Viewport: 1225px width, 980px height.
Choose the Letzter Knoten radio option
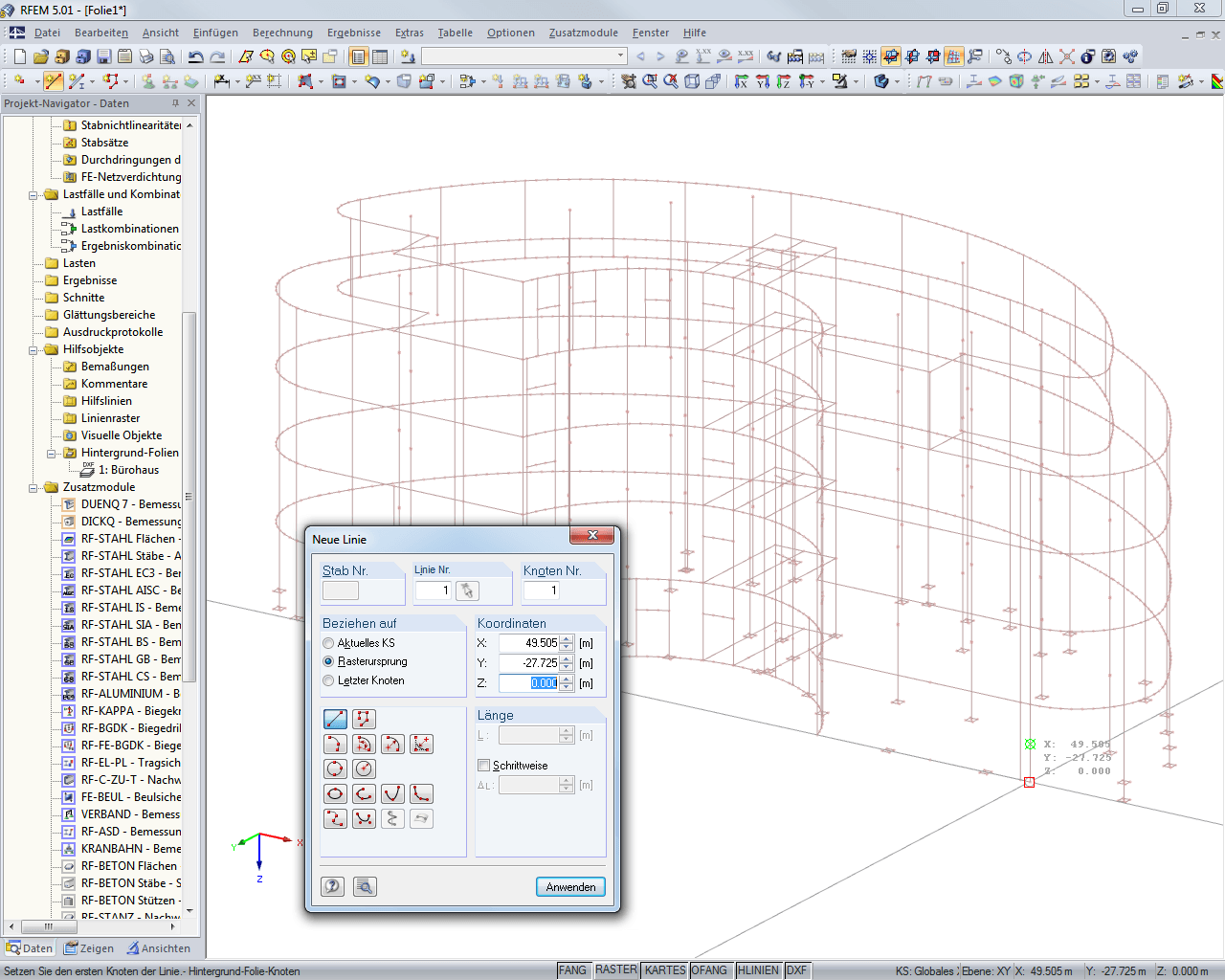point(328,680)
